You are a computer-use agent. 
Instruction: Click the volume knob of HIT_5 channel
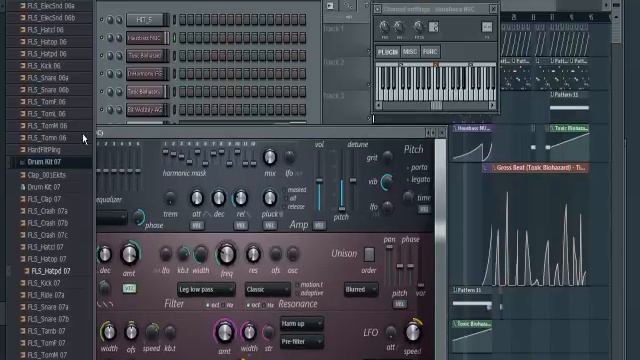[119, 20]
